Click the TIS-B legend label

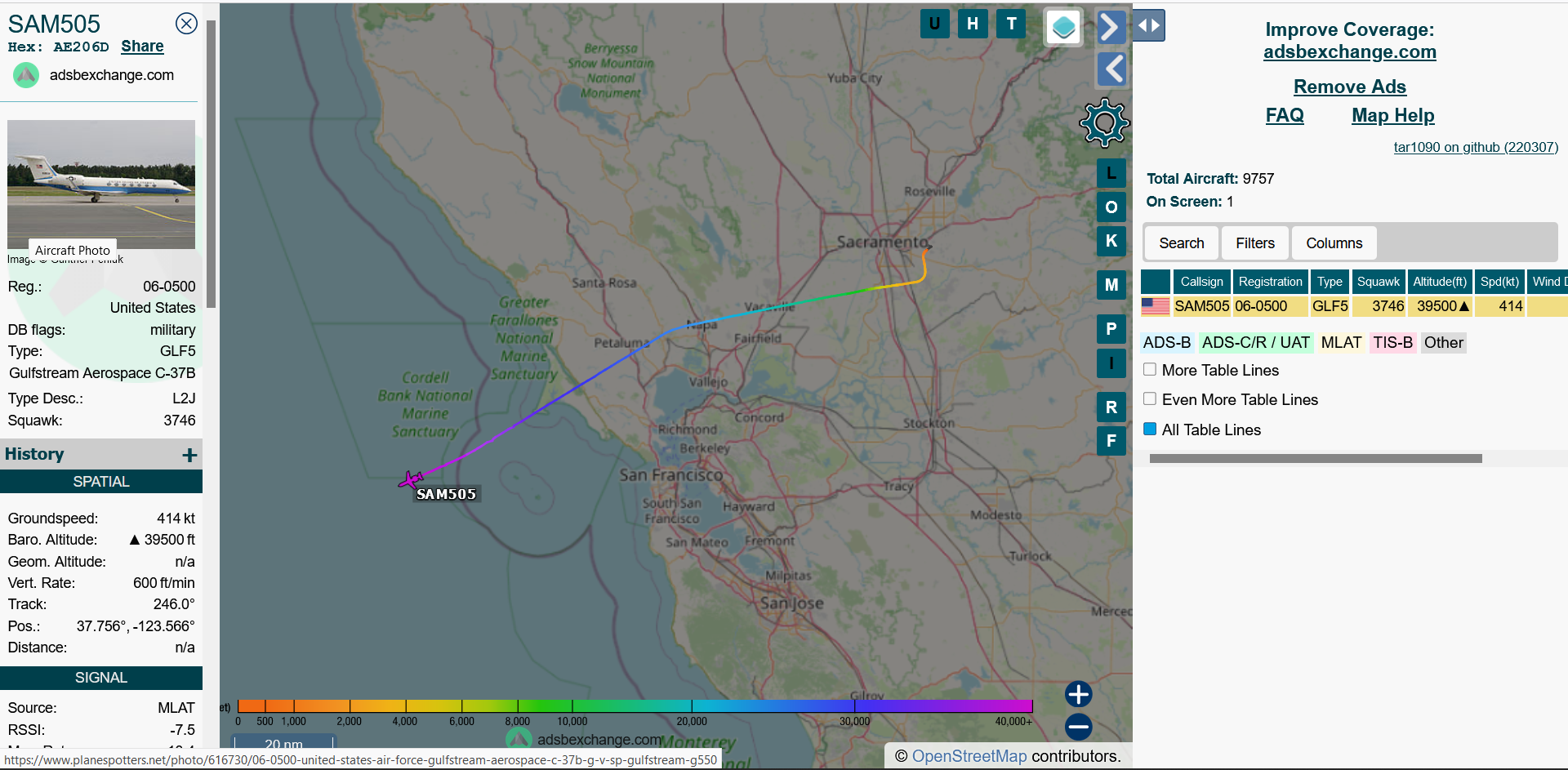tap(1392, 343)
